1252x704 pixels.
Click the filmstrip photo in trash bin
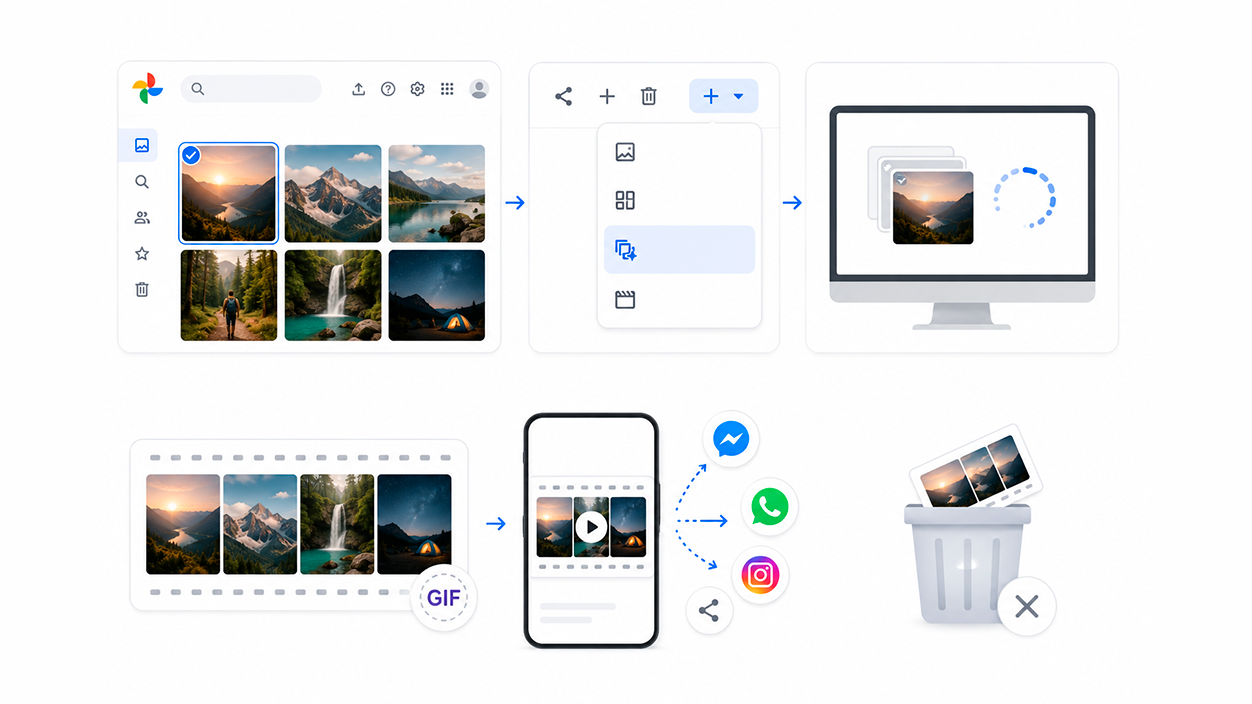point(975,468)
